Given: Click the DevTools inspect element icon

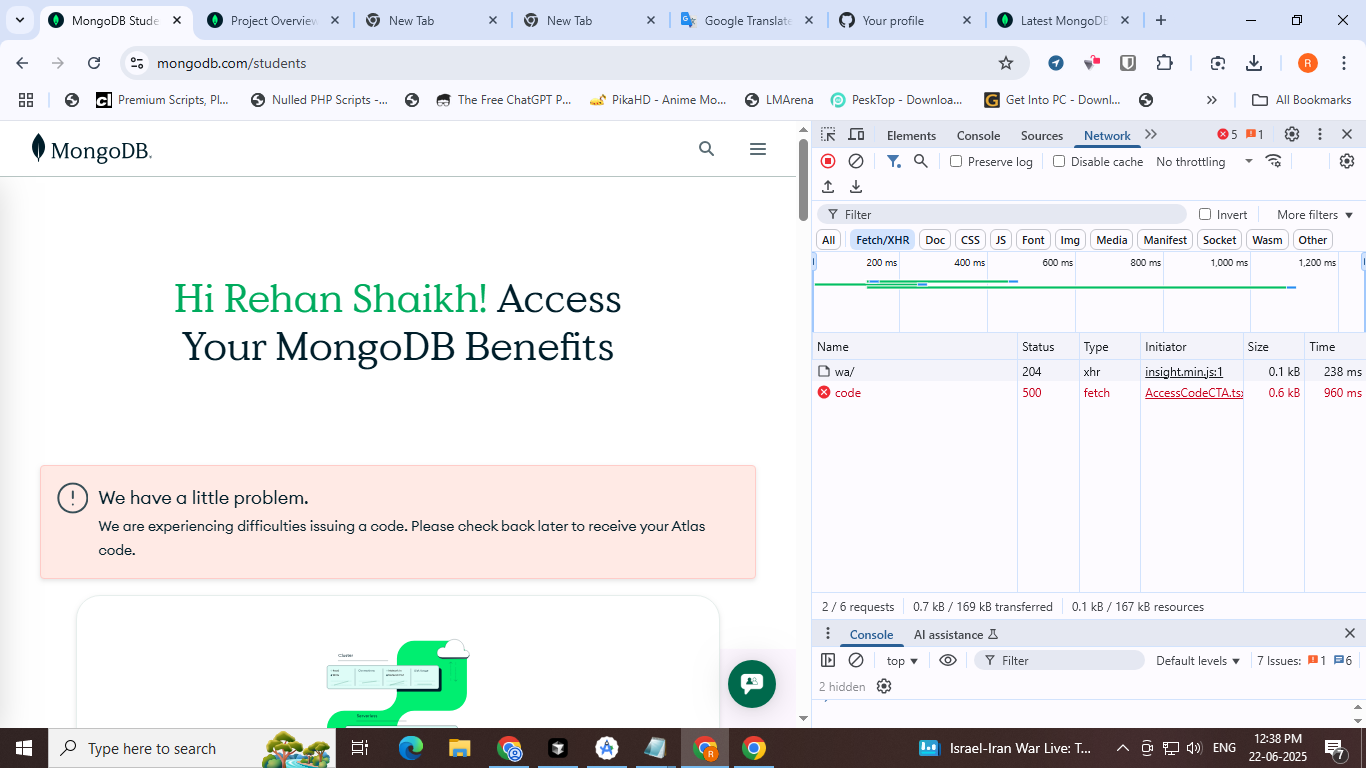Looking at the screenshot, I should tap(828, 135).
